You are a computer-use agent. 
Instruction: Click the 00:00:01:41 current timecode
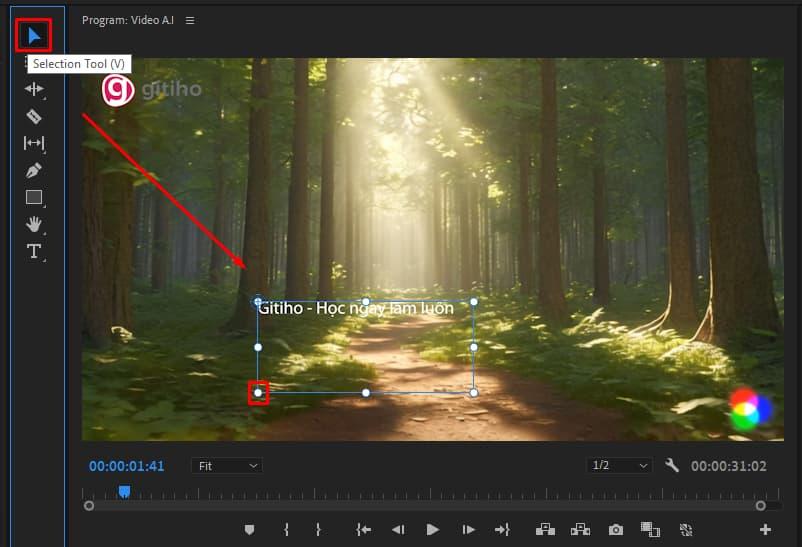click(126, 466)
